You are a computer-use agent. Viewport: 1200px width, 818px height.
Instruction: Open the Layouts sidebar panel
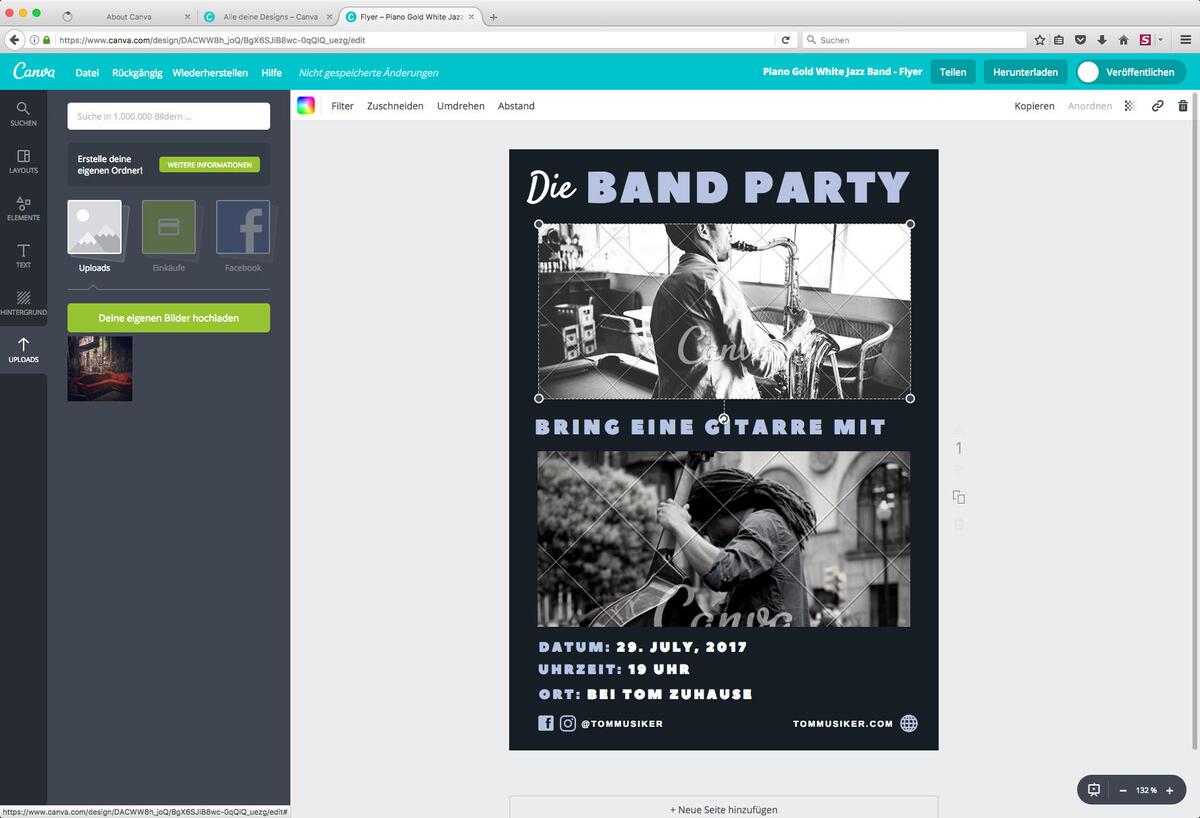click(23, 161)
